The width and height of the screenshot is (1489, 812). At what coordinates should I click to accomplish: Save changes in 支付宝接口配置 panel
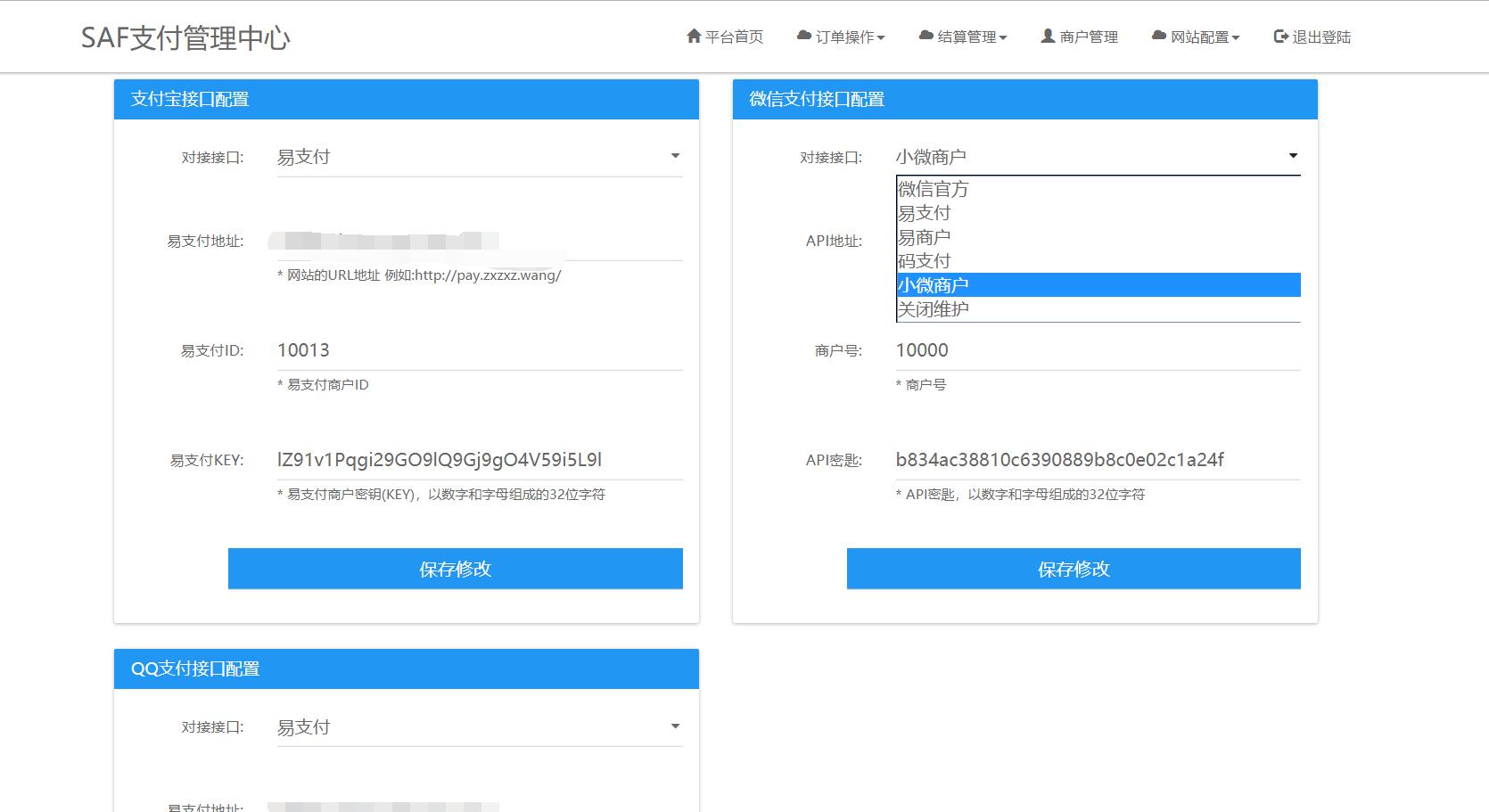456,569
